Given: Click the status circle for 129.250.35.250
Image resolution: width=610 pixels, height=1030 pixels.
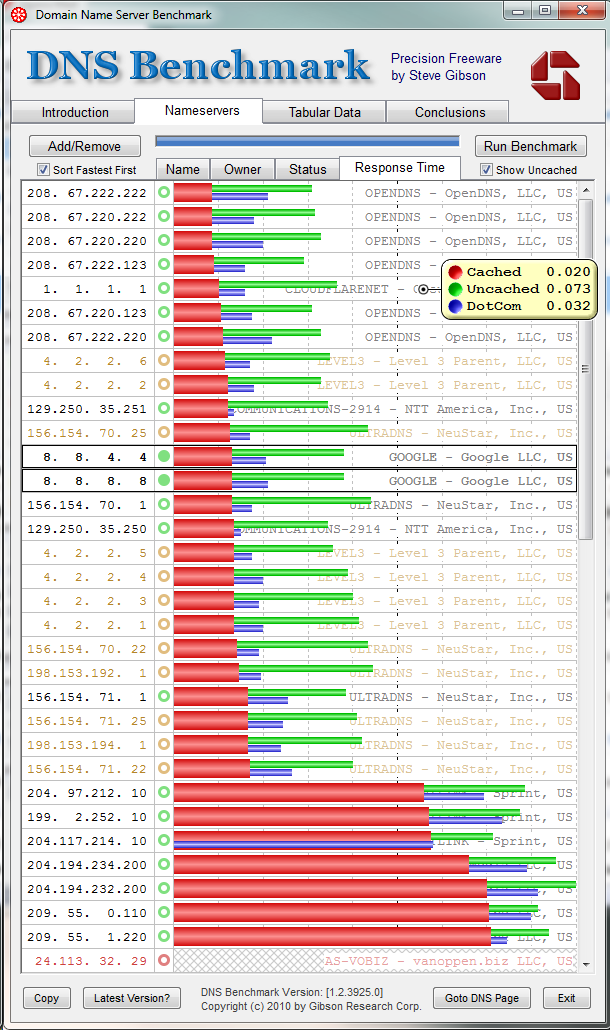Looking at the screenshot, I should (x=163, y=528).
